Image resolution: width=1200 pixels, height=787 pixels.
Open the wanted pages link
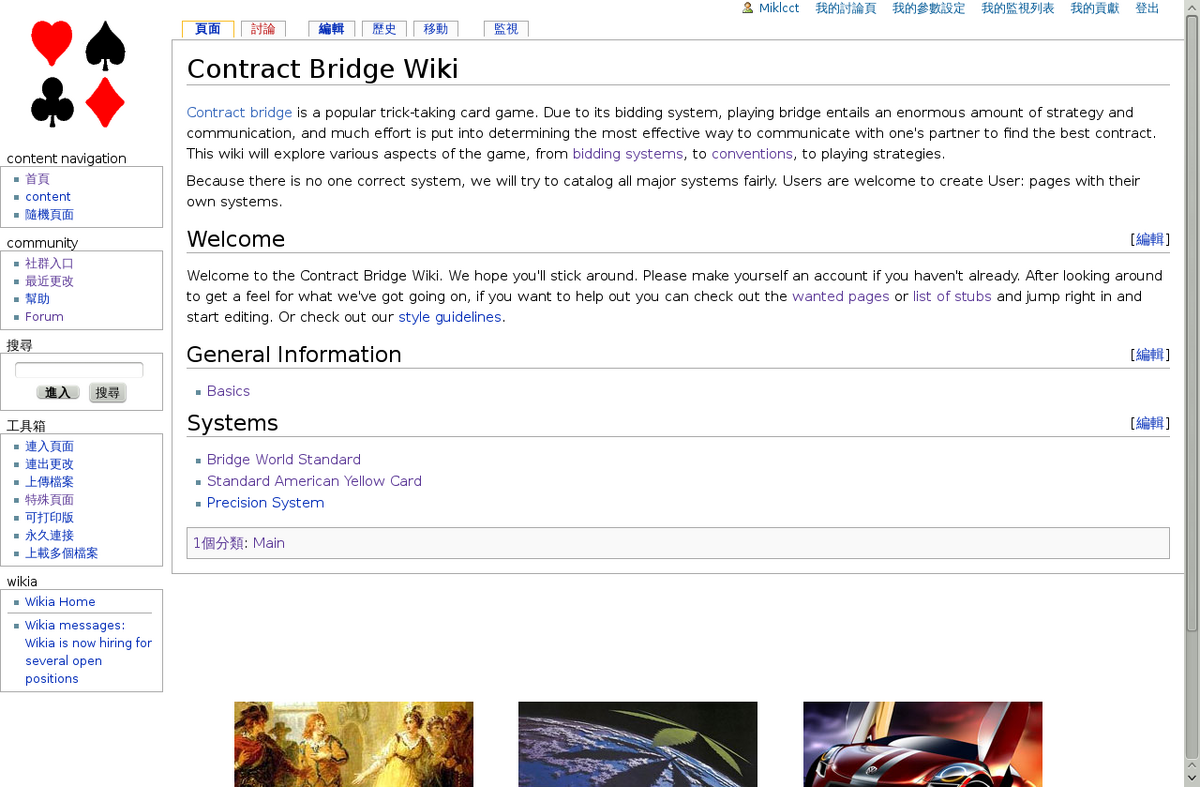(x=840, y=296)
